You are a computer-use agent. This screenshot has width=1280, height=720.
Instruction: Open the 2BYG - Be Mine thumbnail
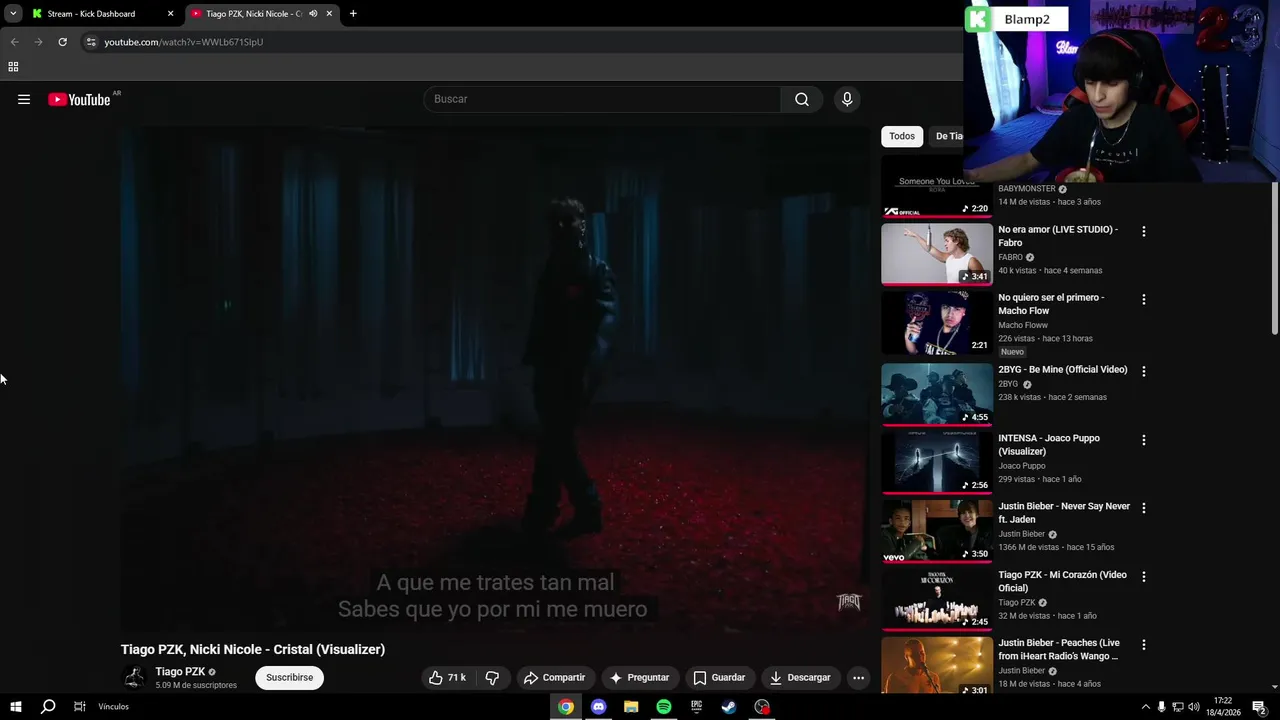(x=936, y=394)
